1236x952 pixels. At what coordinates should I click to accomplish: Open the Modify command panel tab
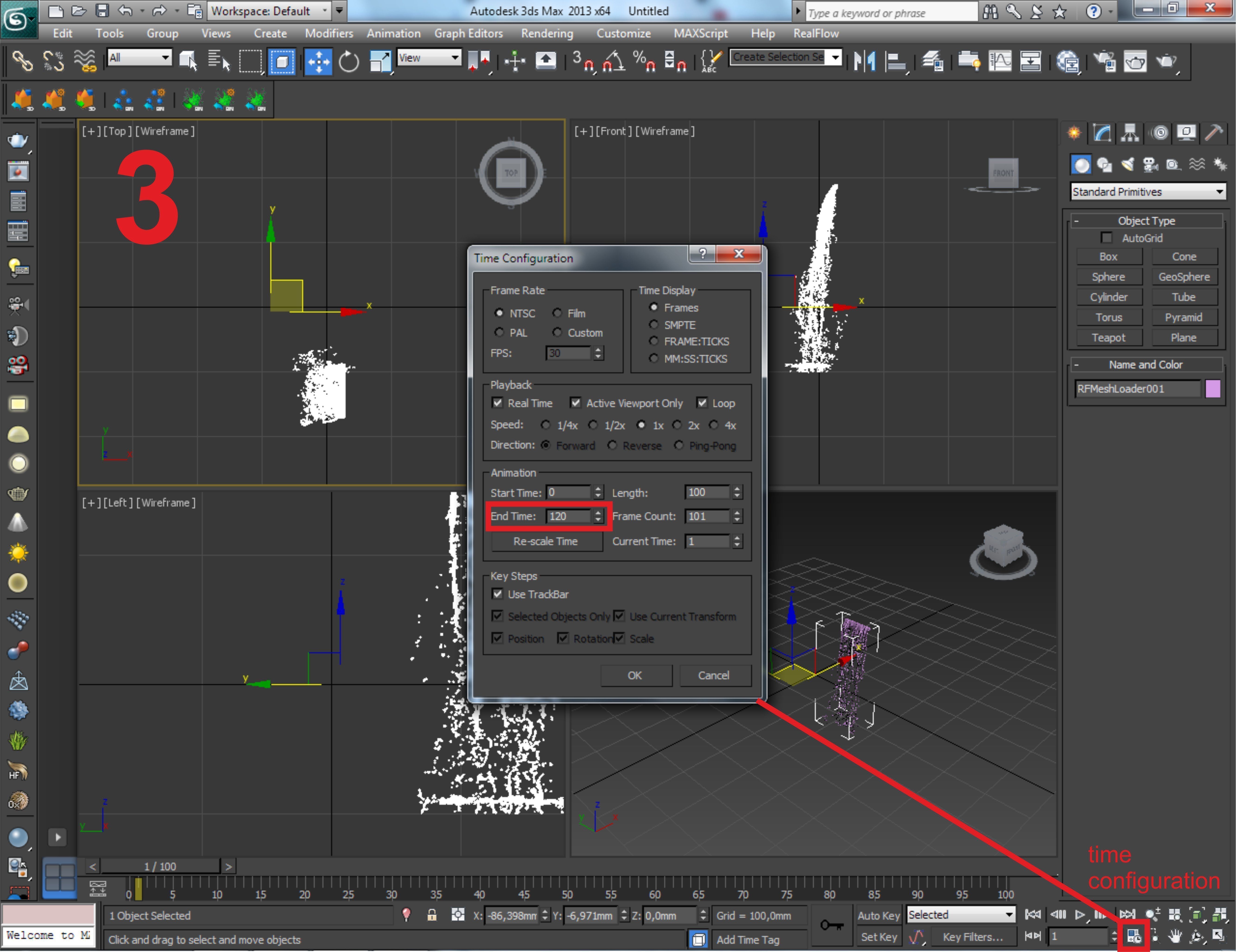[x=1101, y=133]
